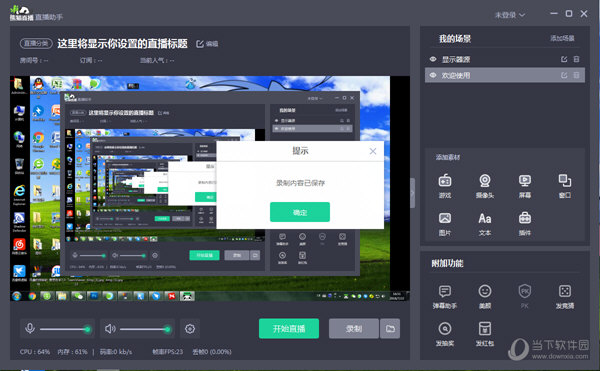Delete the 欢迎使用 scene item

coord(576,75)
